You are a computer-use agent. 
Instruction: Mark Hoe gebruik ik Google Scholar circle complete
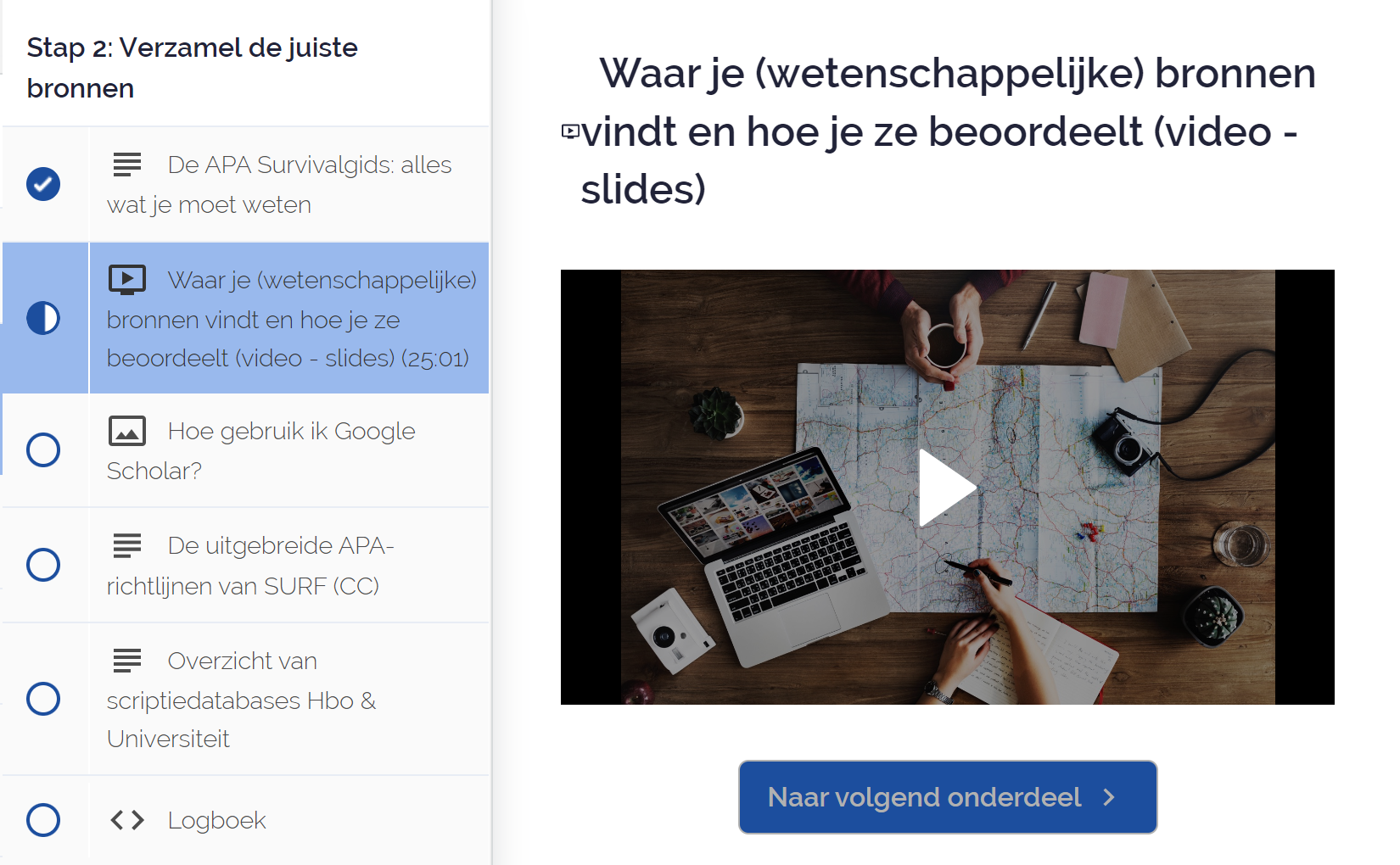[x=43, y=449]
